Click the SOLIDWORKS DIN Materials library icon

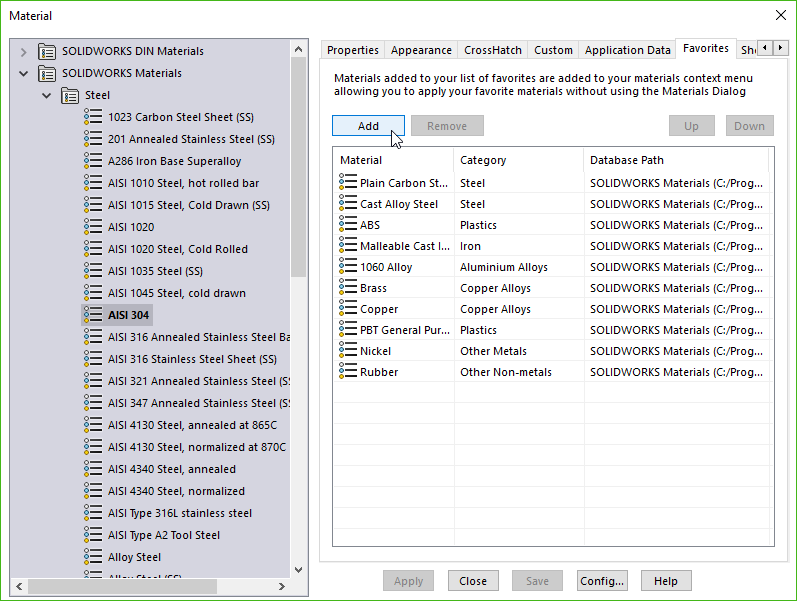pyautogui.click(x=47, y=51)
